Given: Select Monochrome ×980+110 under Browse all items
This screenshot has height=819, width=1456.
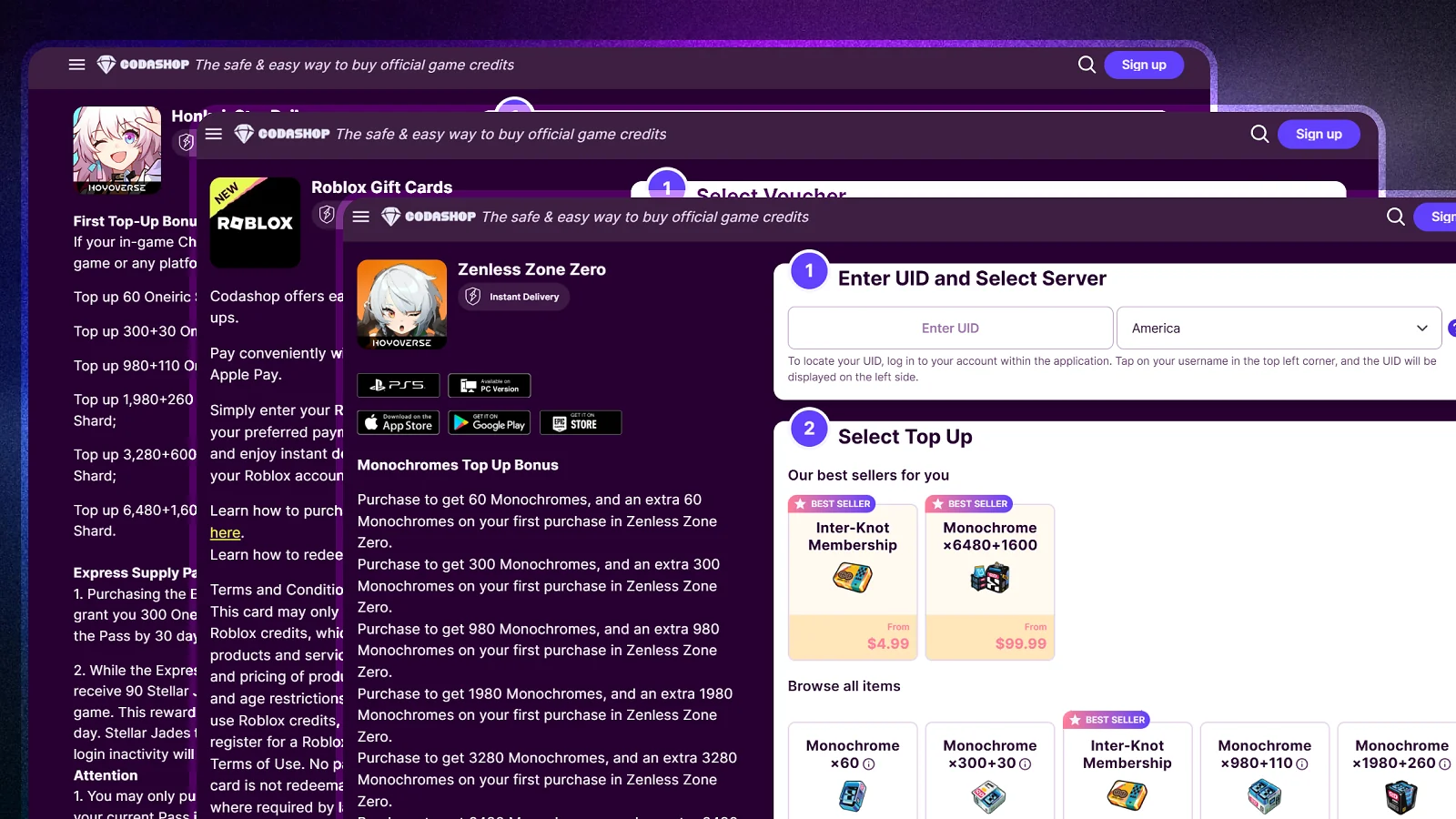Looking at the screenshot, I should [1265, 771].
